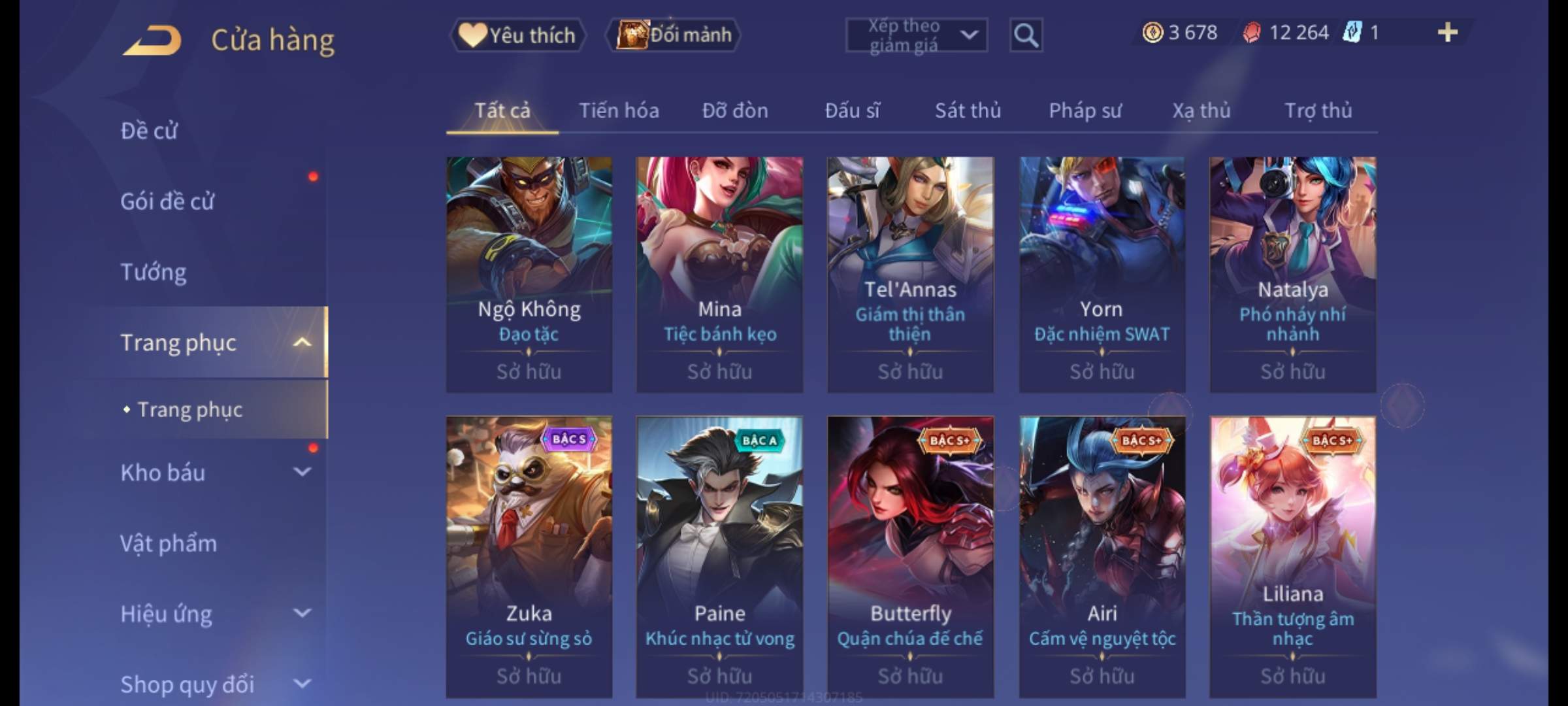Open Yêu thích heart favorites
Screen dimensions: 1568x706
517,35
